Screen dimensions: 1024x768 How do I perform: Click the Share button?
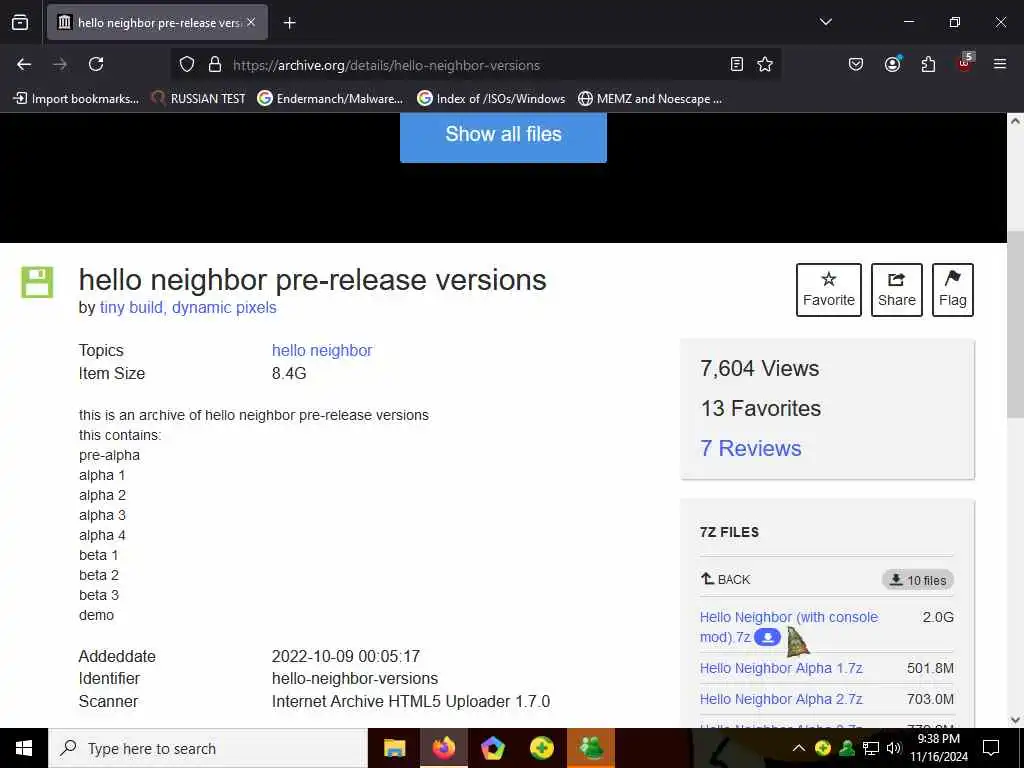[x=897, y=290]
